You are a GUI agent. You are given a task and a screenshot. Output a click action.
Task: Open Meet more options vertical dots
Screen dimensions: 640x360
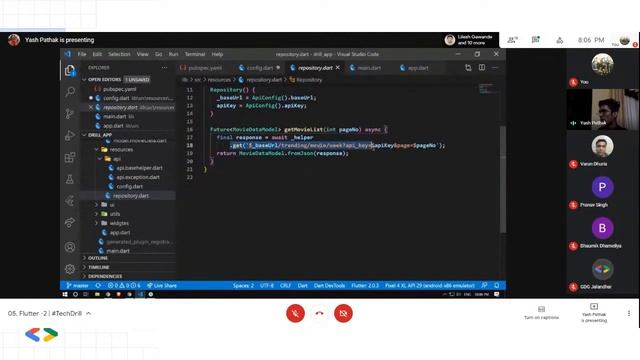tap(629, 313)
